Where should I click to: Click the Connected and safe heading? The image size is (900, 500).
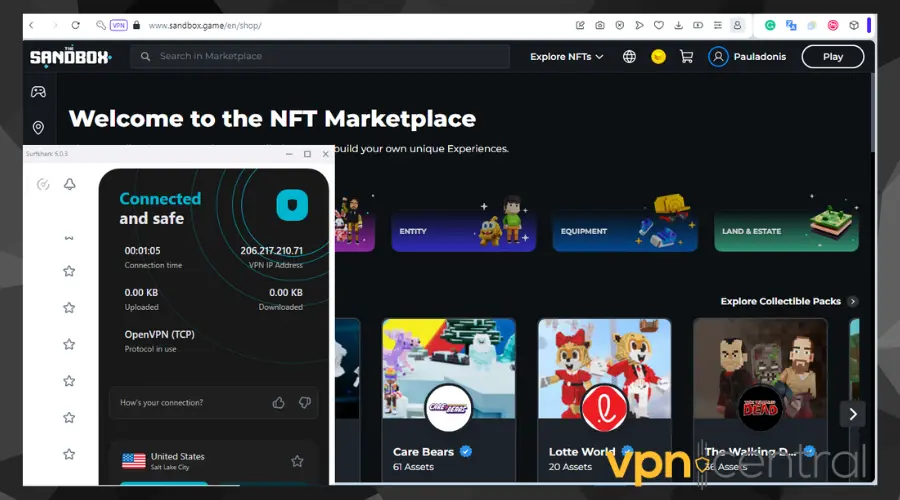(160, 208)
